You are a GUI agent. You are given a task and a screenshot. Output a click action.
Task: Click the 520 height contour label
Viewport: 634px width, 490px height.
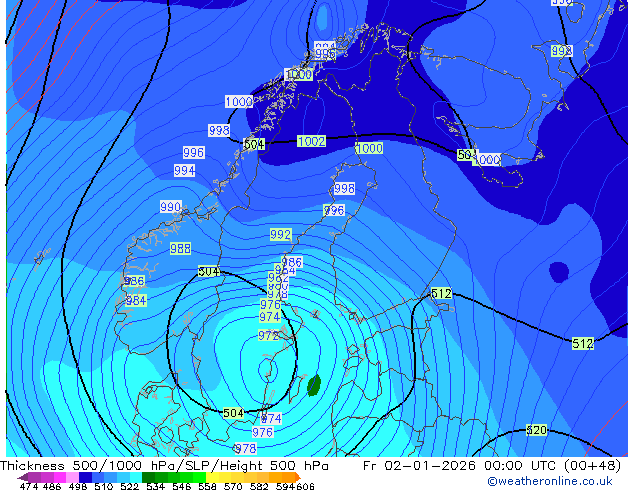(x=537, y=430)
